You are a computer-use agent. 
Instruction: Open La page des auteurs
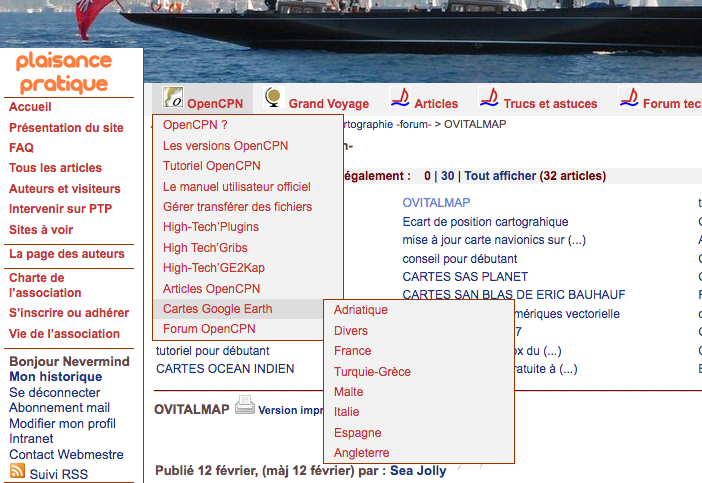[x=67, y=254]
